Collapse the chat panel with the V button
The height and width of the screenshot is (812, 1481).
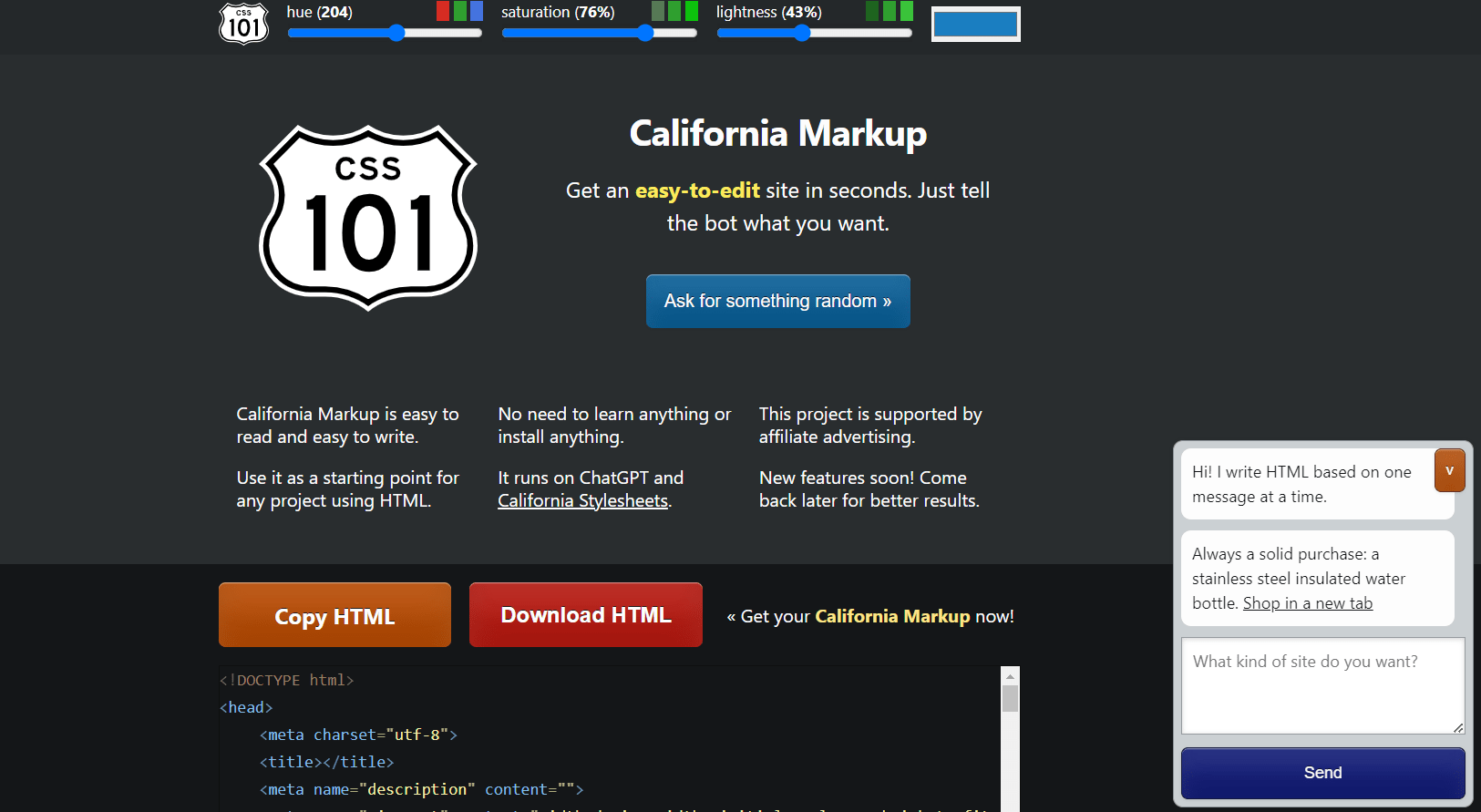(1449, 470)
